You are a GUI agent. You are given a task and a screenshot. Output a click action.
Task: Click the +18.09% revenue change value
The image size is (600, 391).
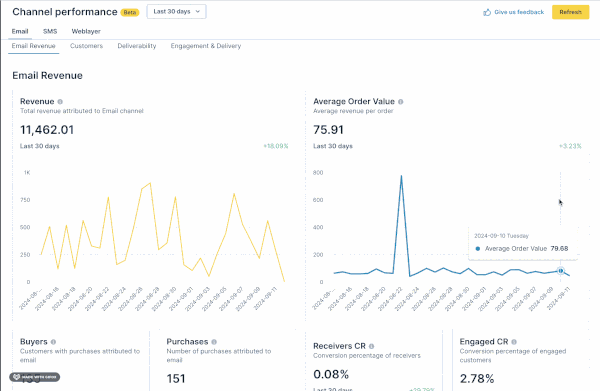point(276,146)
